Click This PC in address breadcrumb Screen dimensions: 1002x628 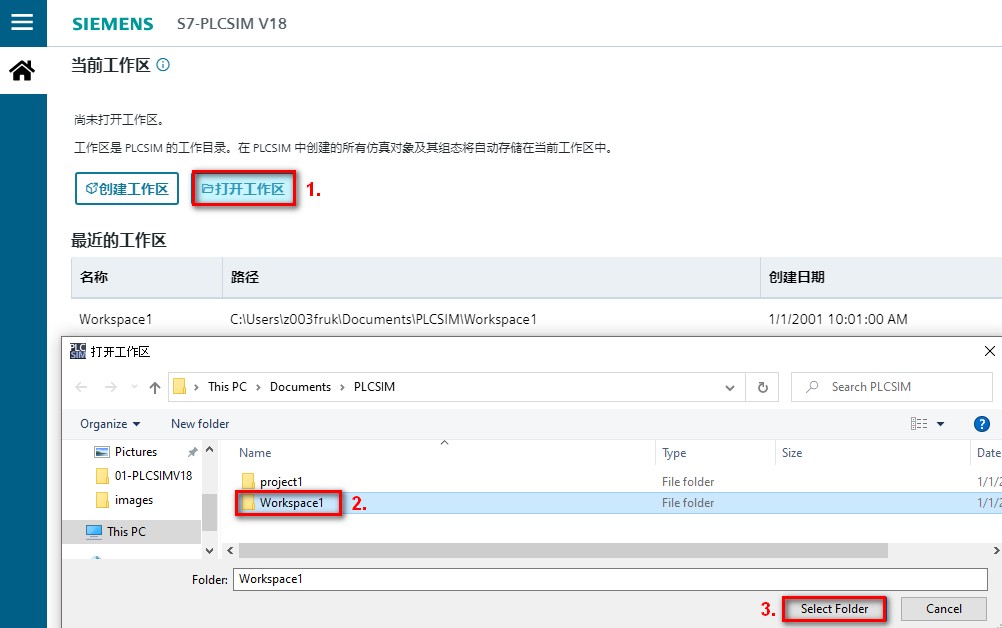(x=227, y=387)
